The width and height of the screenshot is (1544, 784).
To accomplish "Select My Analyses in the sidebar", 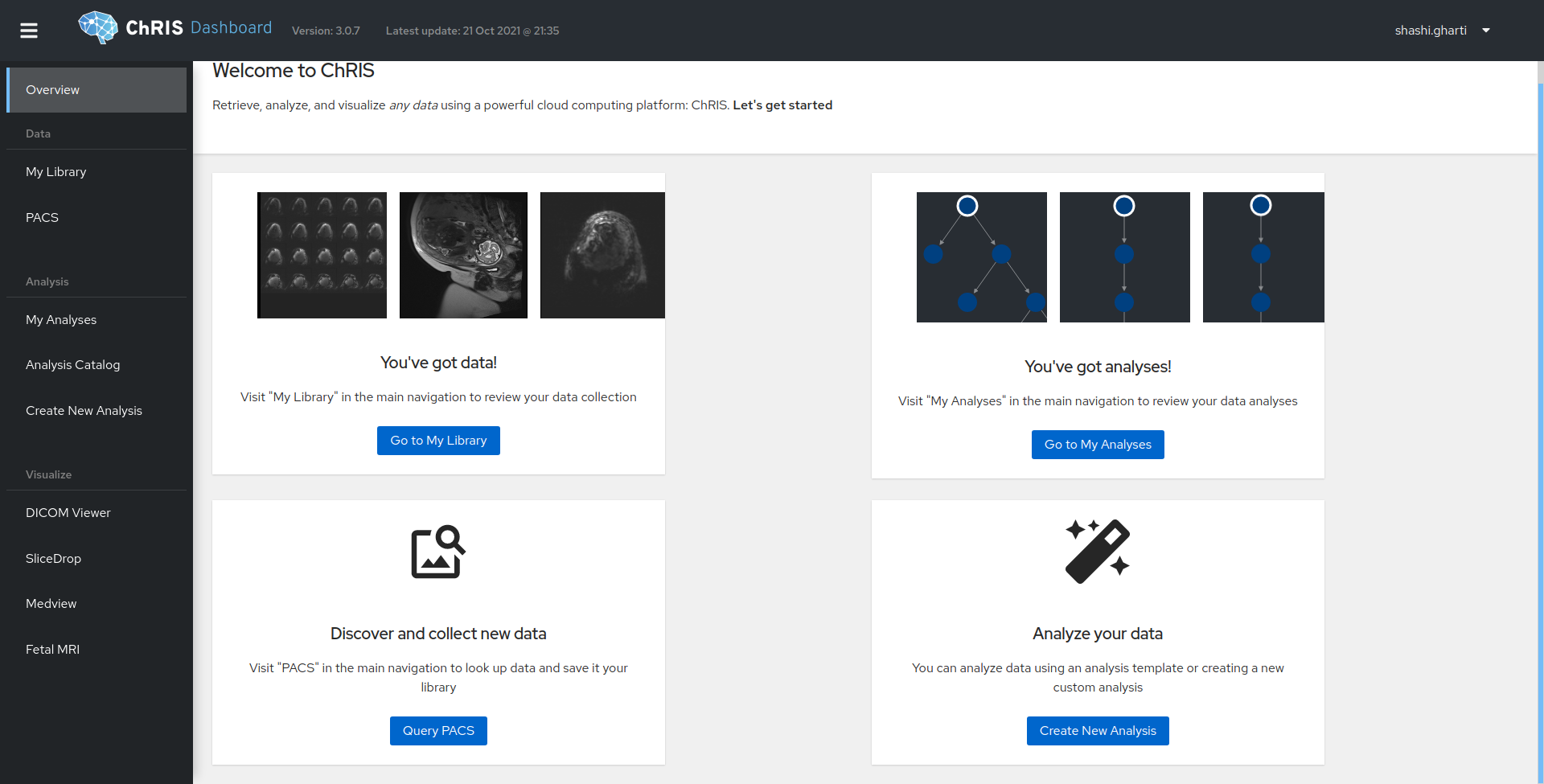I will [61, 319].
